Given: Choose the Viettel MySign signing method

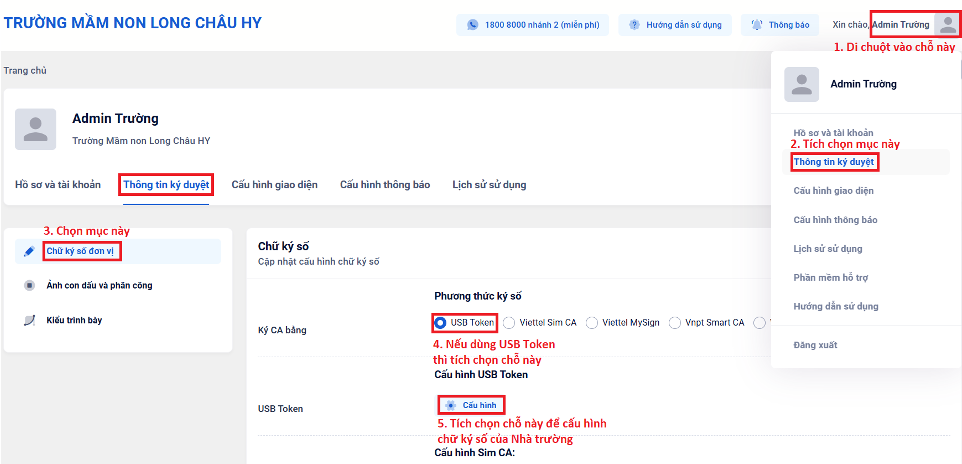Looking at the screenshot, I should (x=592, y=323).
